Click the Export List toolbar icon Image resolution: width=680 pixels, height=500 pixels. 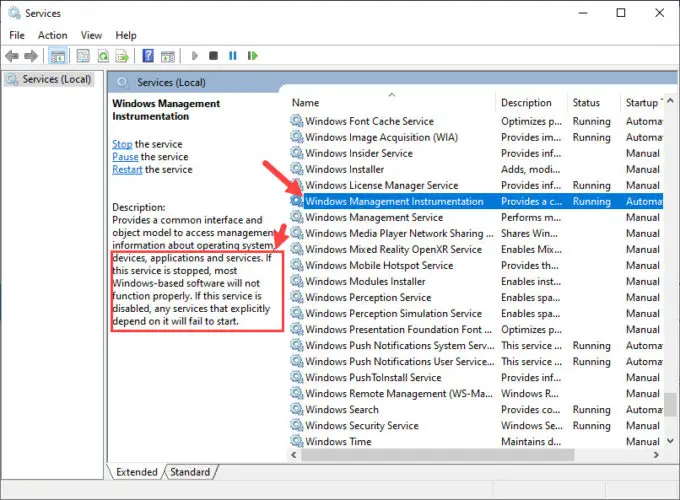pyautogui.click(x=122, y=56)
